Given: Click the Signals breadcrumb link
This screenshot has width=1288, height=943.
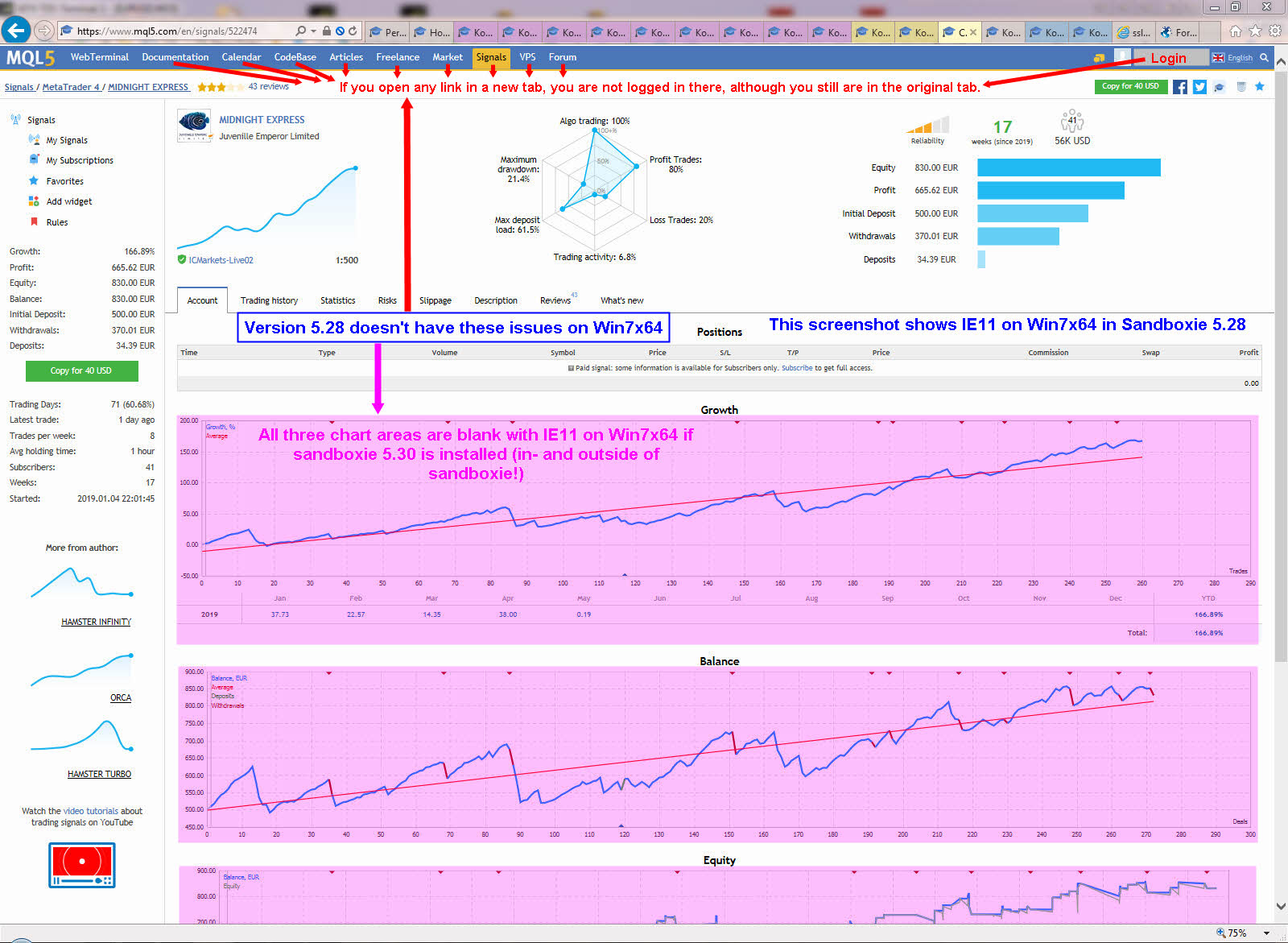Looking at the screenshot, I should (19, 87).
